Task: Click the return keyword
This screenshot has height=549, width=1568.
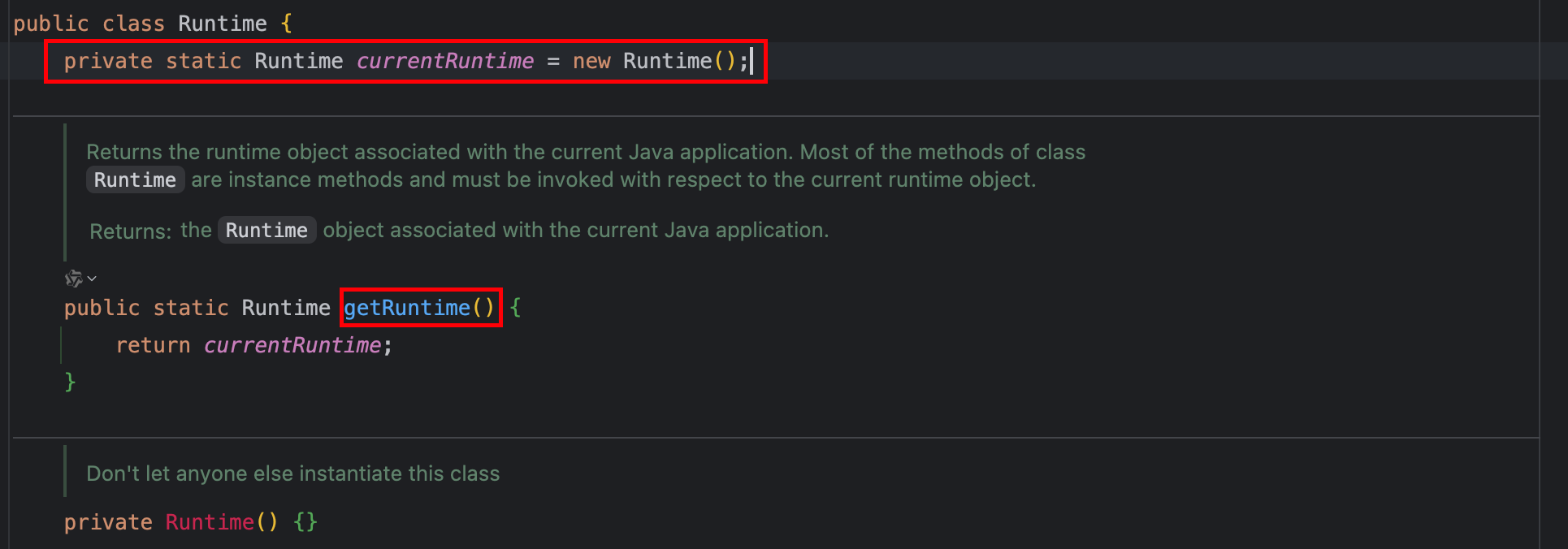Action: [153, 345]
